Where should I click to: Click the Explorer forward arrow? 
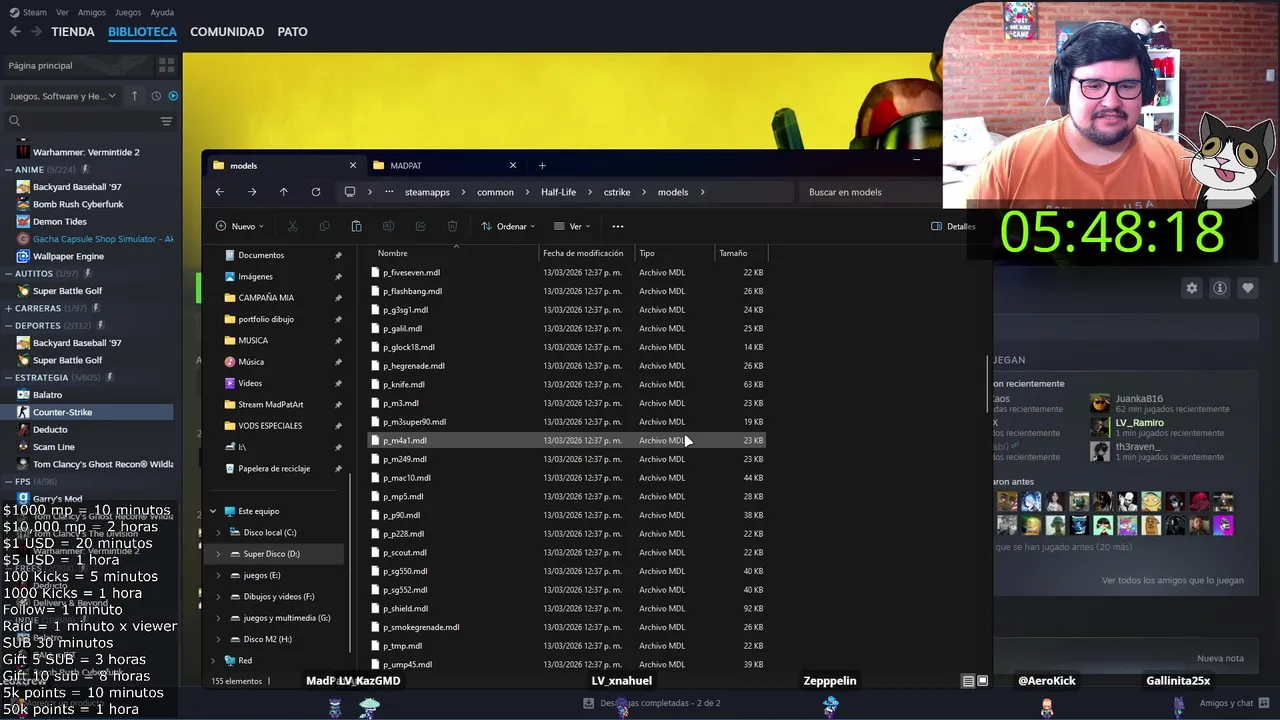tap(252, 192)
